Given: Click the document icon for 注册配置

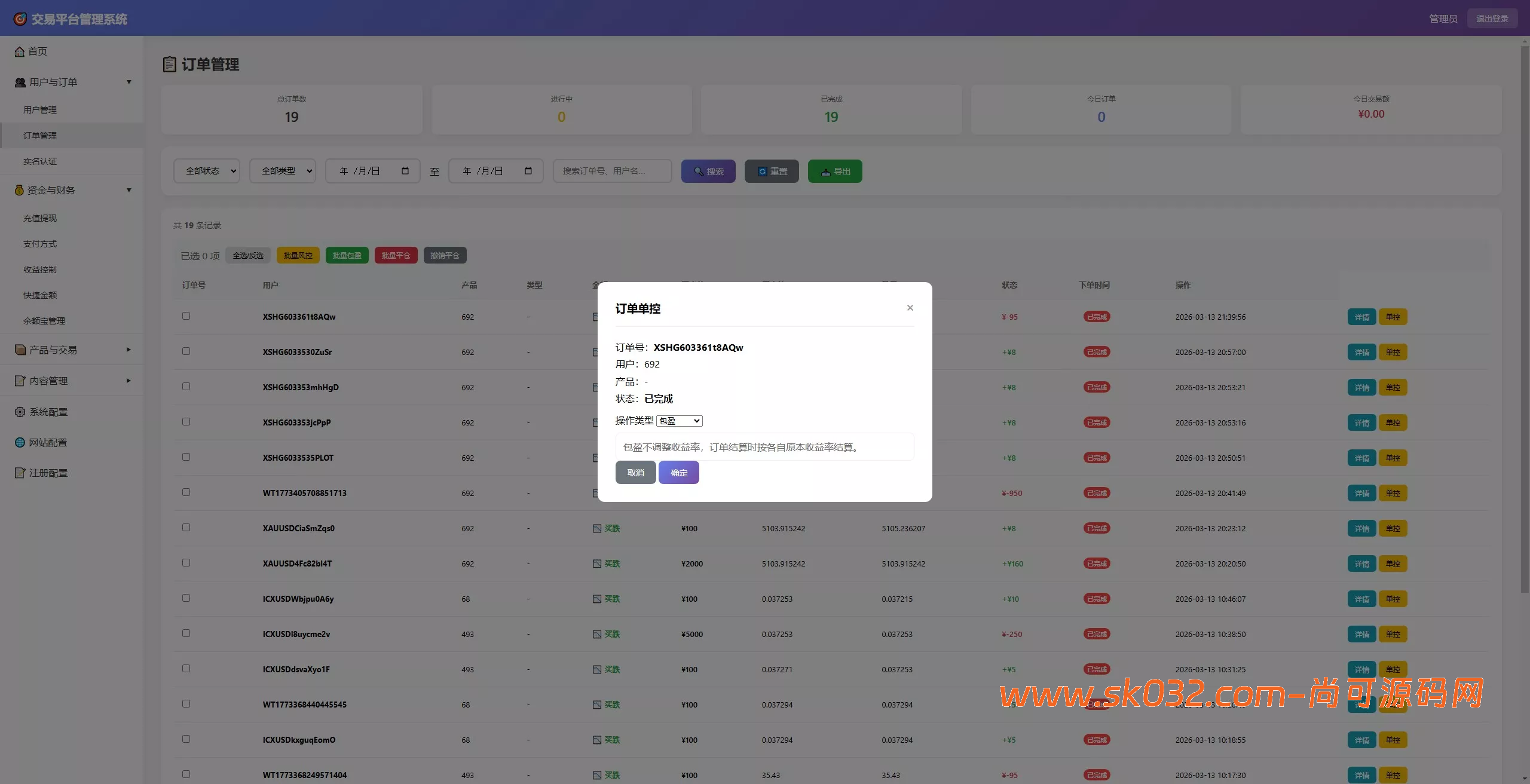Looking at the screenshot, I should tap(19, 473).
